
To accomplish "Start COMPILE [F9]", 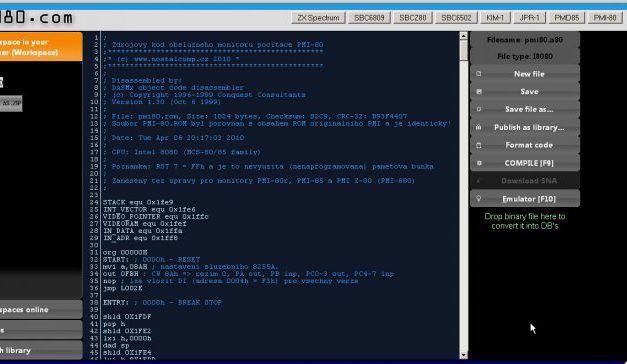I will [525, 163].
